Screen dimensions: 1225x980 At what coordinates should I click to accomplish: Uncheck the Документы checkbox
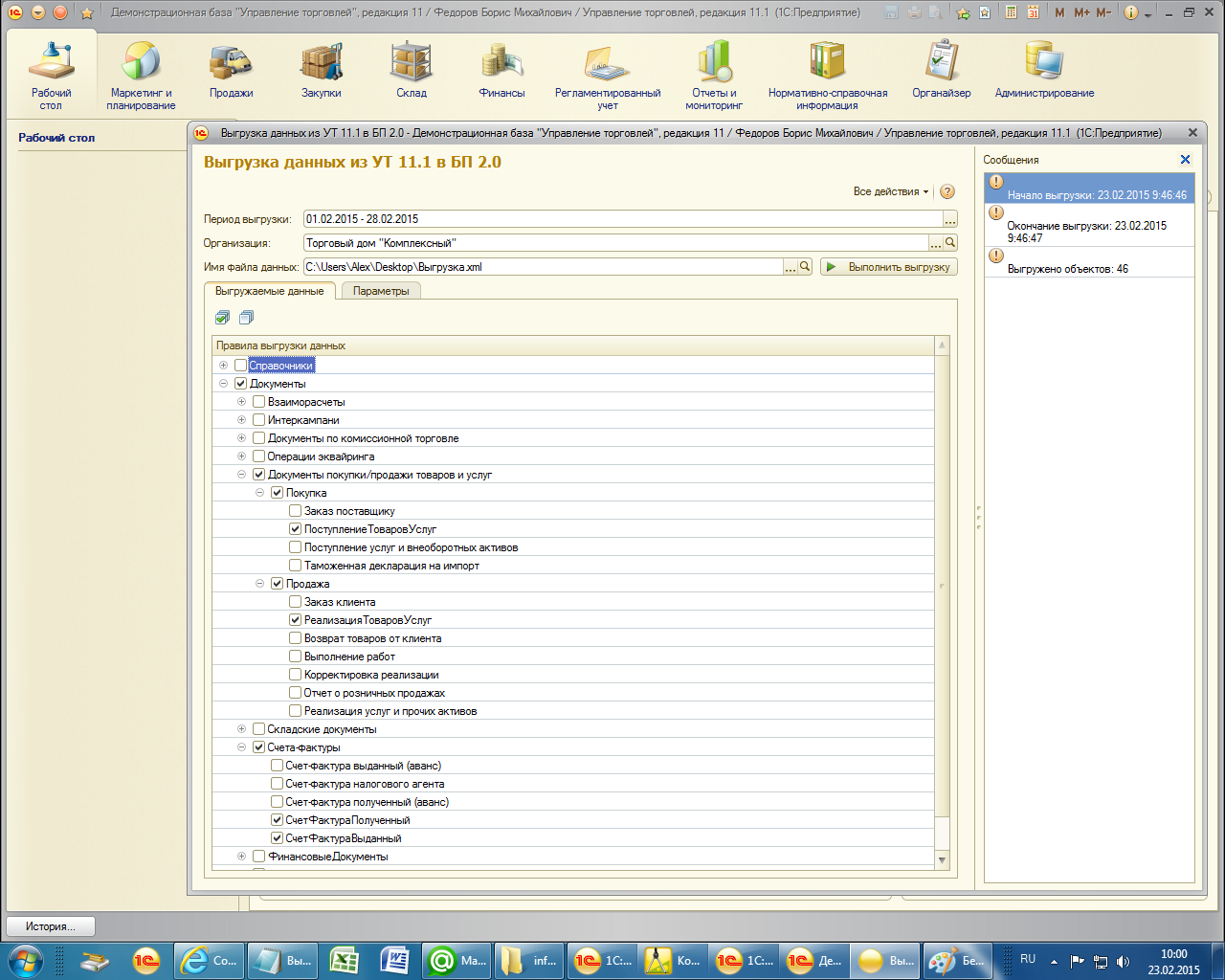pyautogui.click(x=241, y=384)
